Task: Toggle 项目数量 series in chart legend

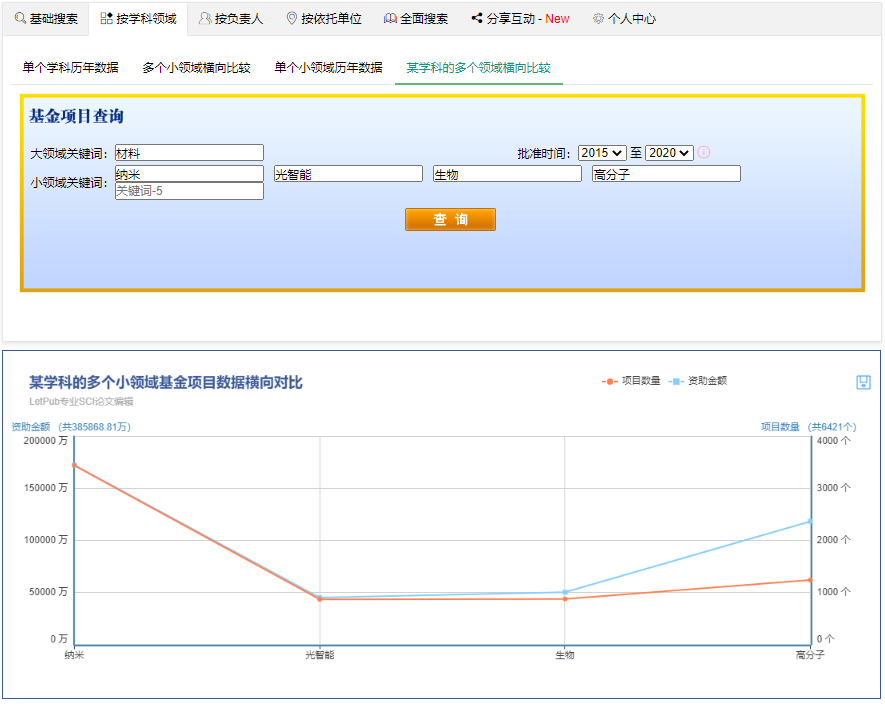Action: coord(631,381)
